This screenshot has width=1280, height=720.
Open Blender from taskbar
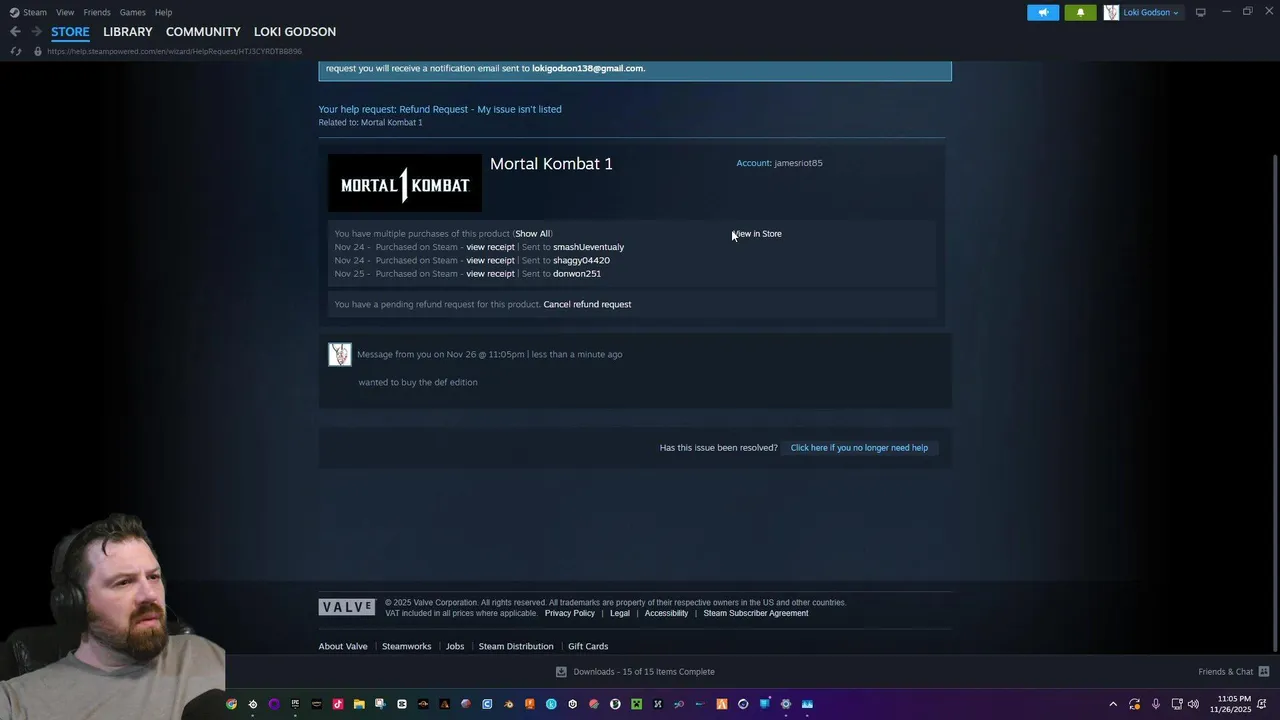(x=508, y=704)
